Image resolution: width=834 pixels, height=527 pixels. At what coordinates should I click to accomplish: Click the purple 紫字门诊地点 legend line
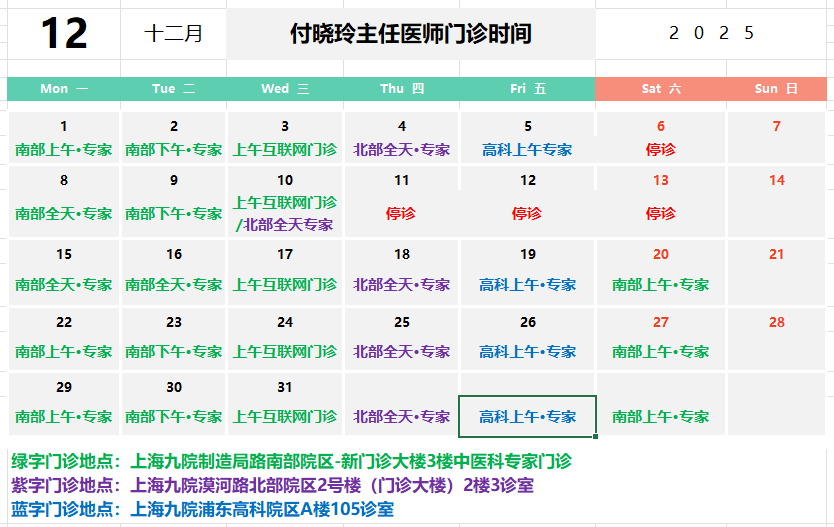(x=272, y=486)
